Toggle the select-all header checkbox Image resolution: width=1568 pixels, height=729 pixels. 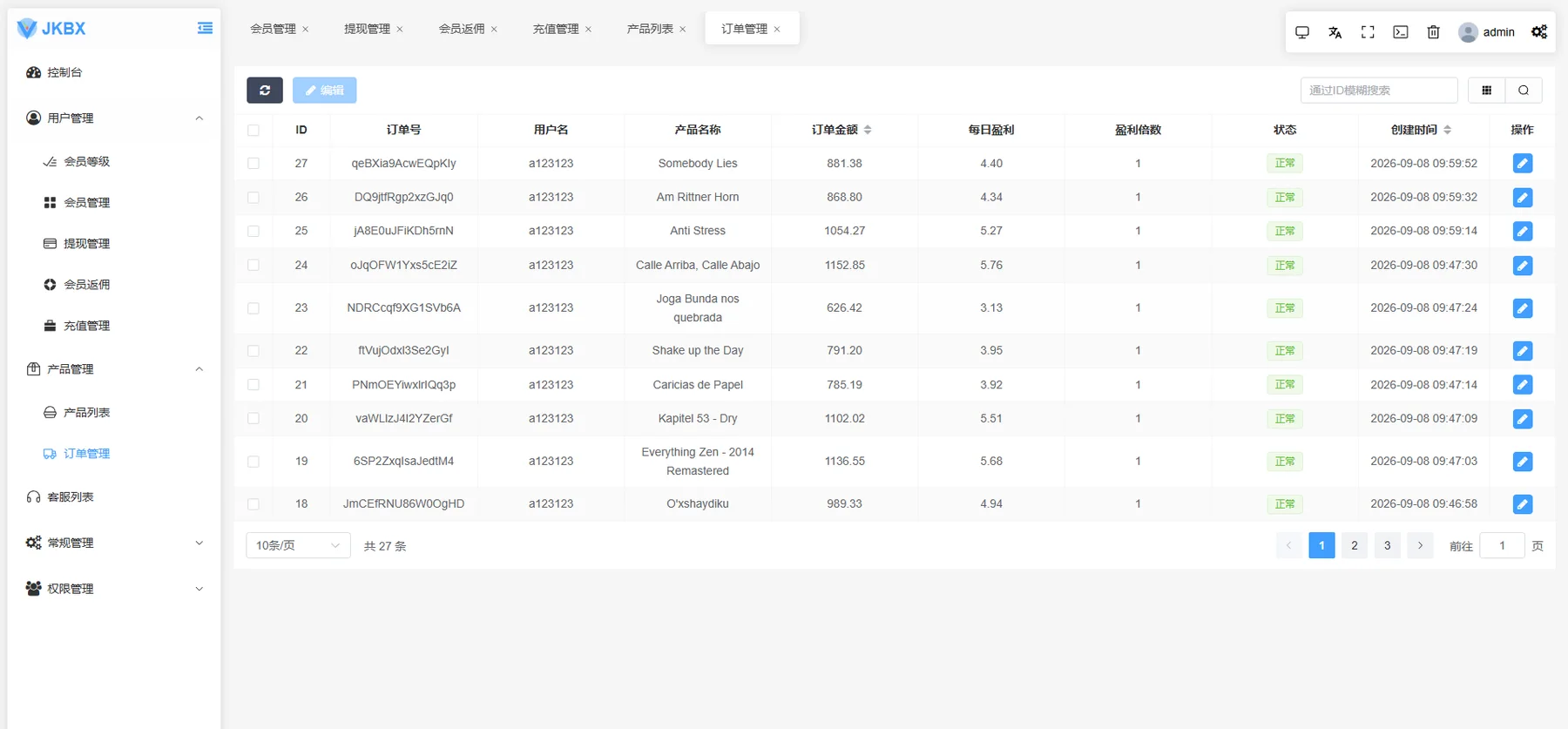click(x=253, y=130)
